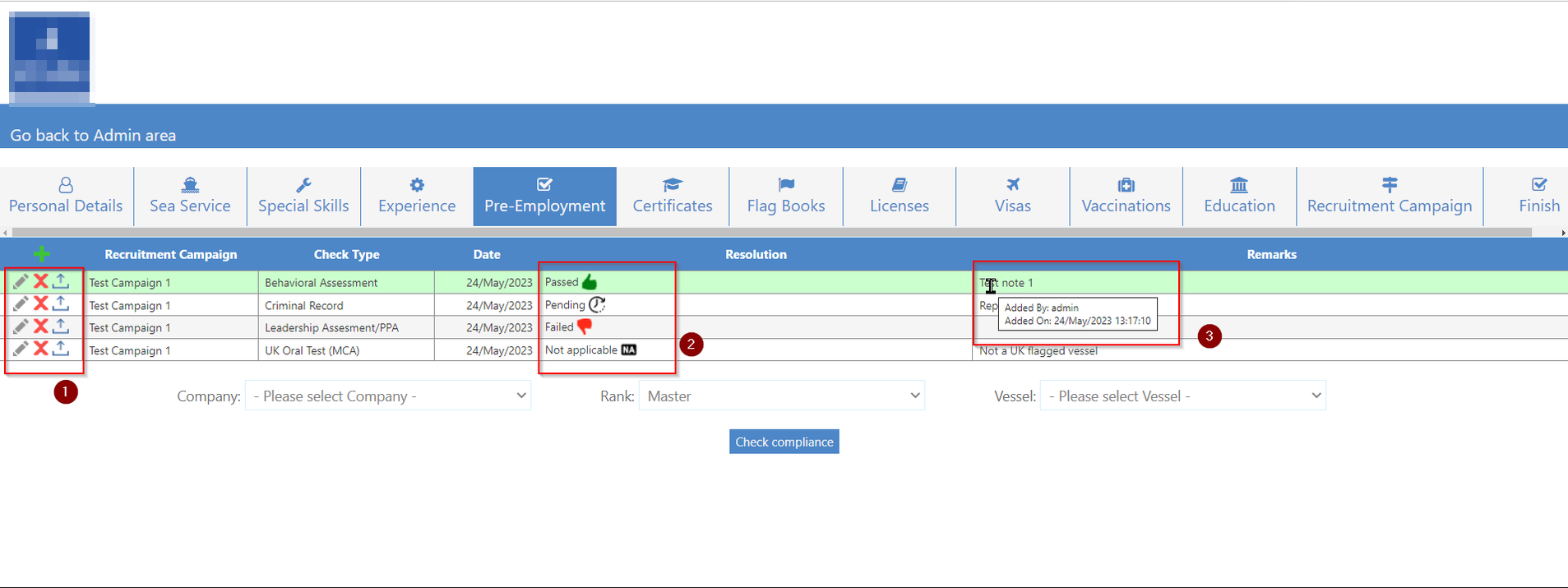Open the Recruitment Campaign tab
Image resolution: width=1568 pixels, height=588 pixels.
1390,197
